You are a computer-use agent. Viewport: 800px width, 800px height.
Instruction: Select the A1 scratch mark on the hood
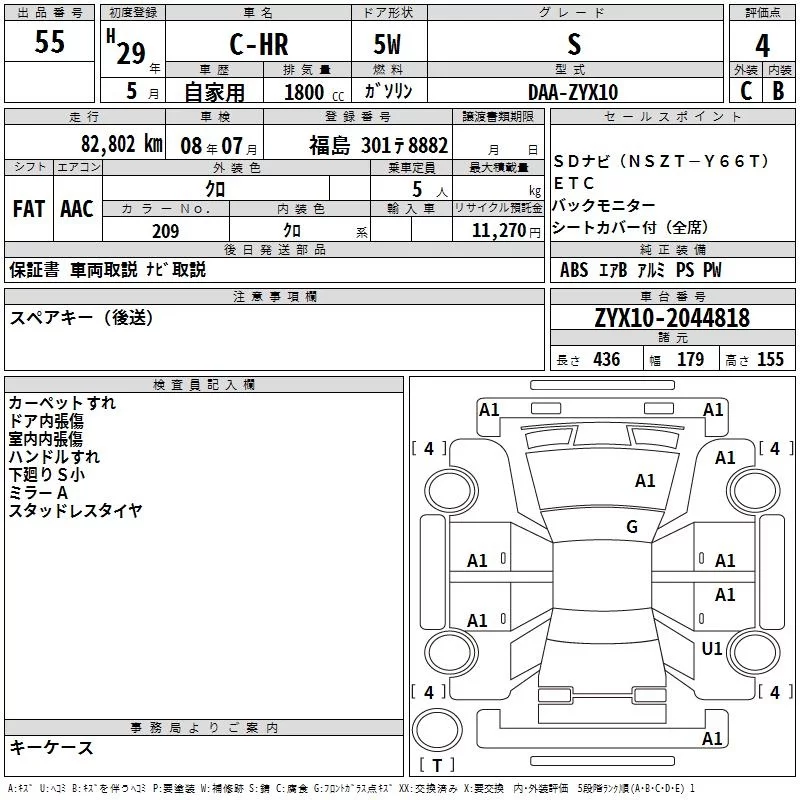click(x=645, y=481)
